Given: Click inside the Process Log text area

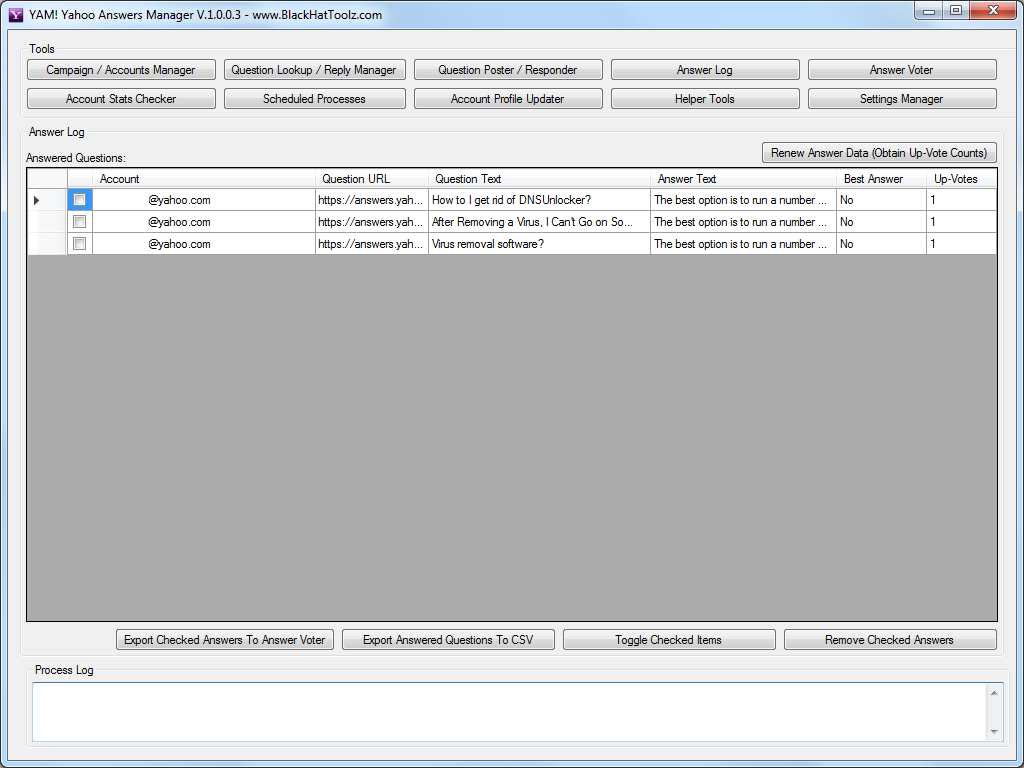Looking at the screenshot, I should (x=509, y=712).
